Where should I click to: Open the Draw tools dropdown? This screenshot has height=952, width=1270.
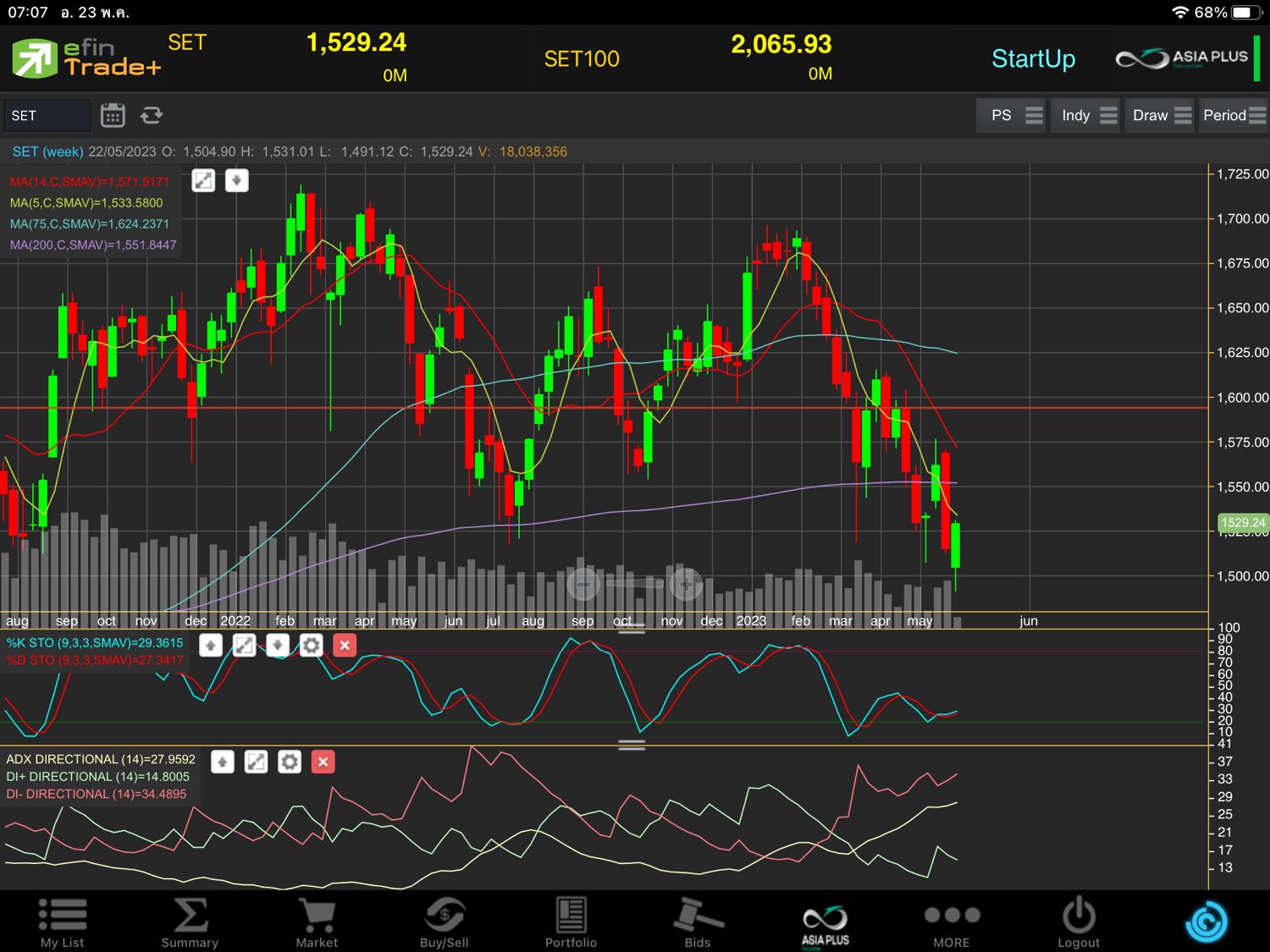click(1161, 115)
